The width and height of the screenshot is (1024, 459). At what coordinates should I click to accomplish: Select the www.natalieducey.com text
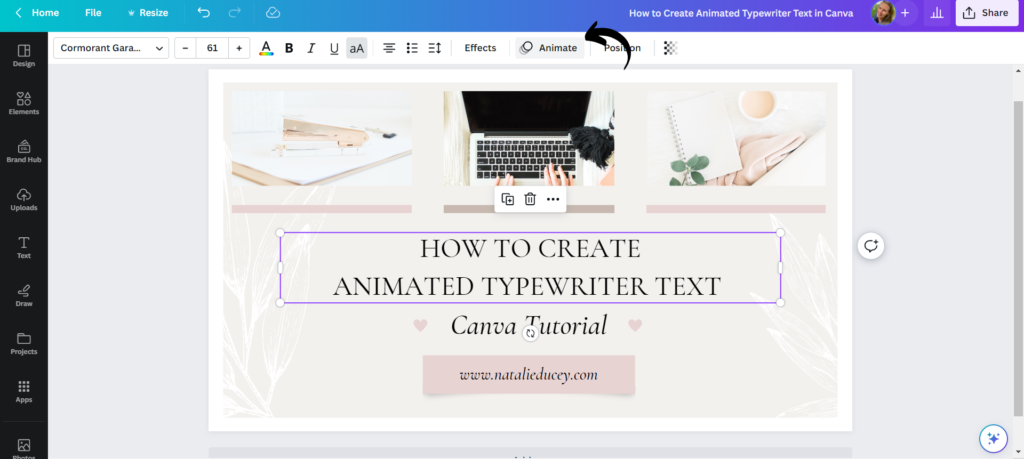click(x=528, y=375)
